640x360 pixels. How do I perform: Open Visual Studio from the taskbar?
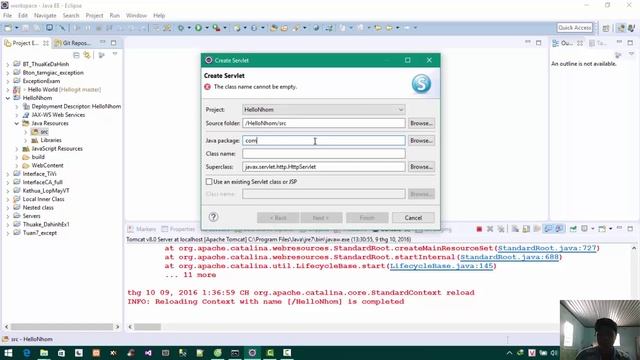click(x=148, y=353)
